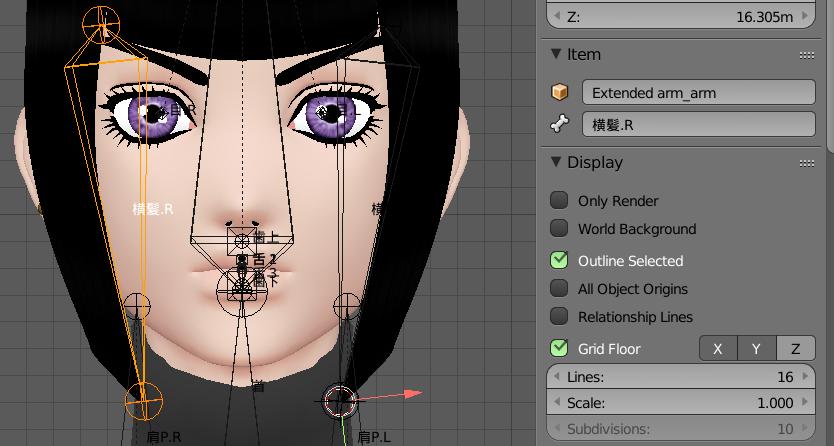Enable the Relationship Lines checkbox
This screenshot has width=834, height=446.
(559, 316)
